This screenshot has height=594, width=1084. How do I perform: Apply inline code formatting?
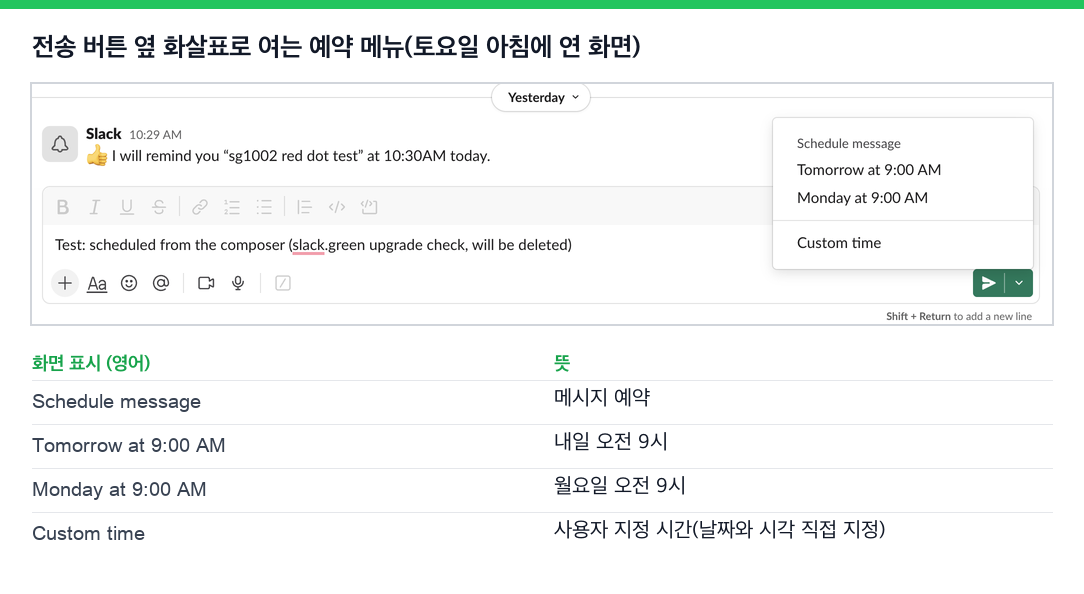[x=337, y=207]
